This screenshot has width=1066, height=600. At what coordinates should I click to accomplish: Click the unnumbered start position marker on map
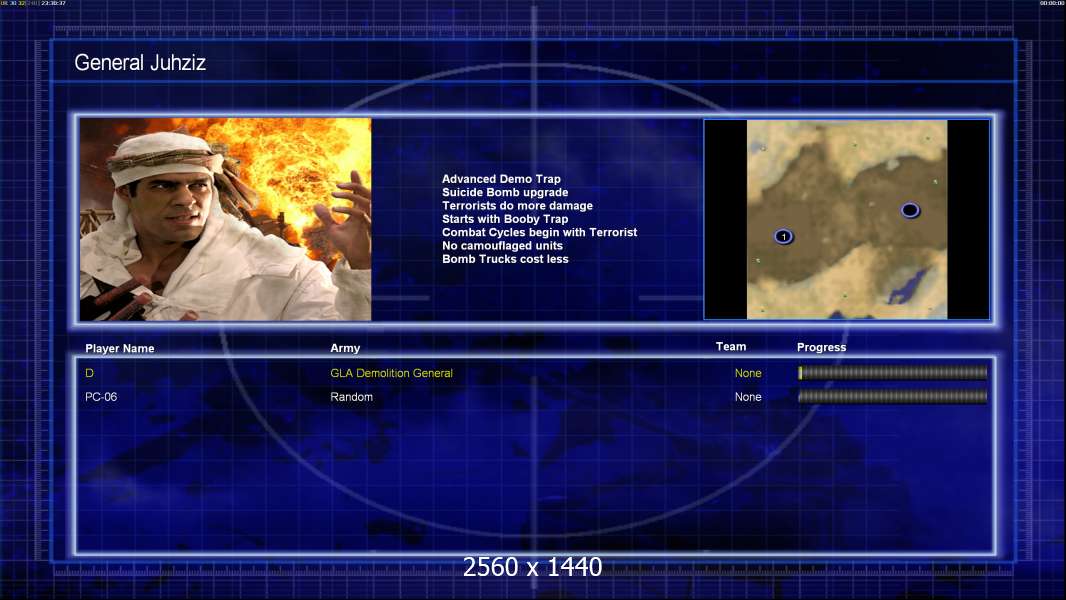(910, 211)
